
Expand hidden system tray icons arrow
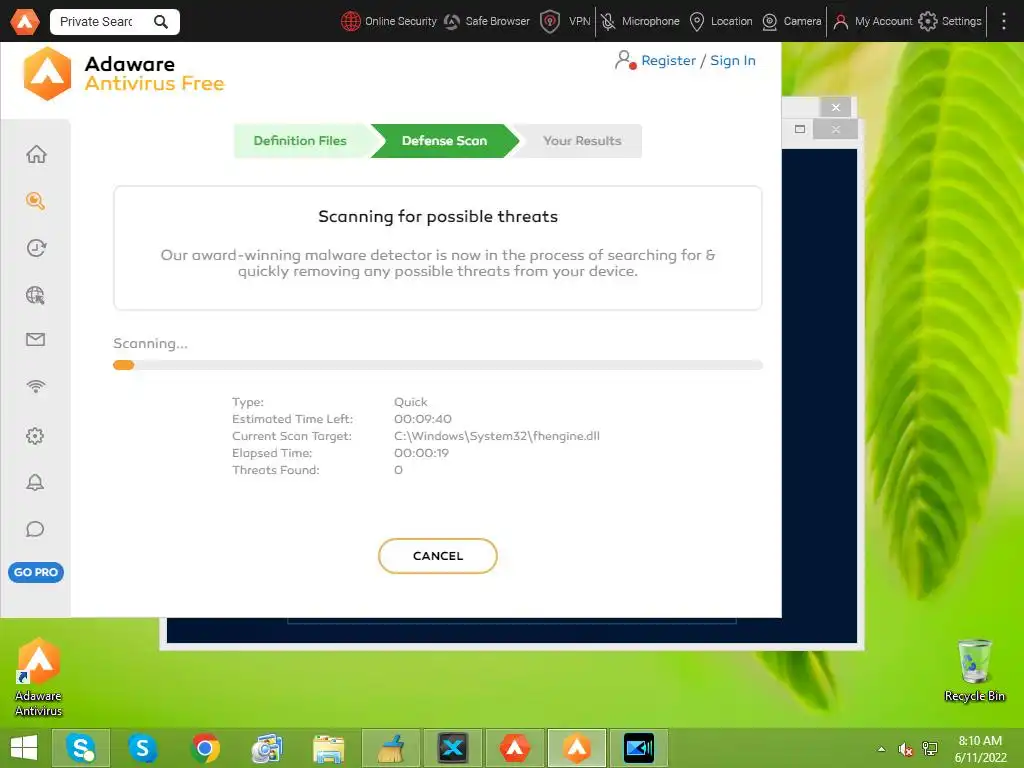coord(882,749)
